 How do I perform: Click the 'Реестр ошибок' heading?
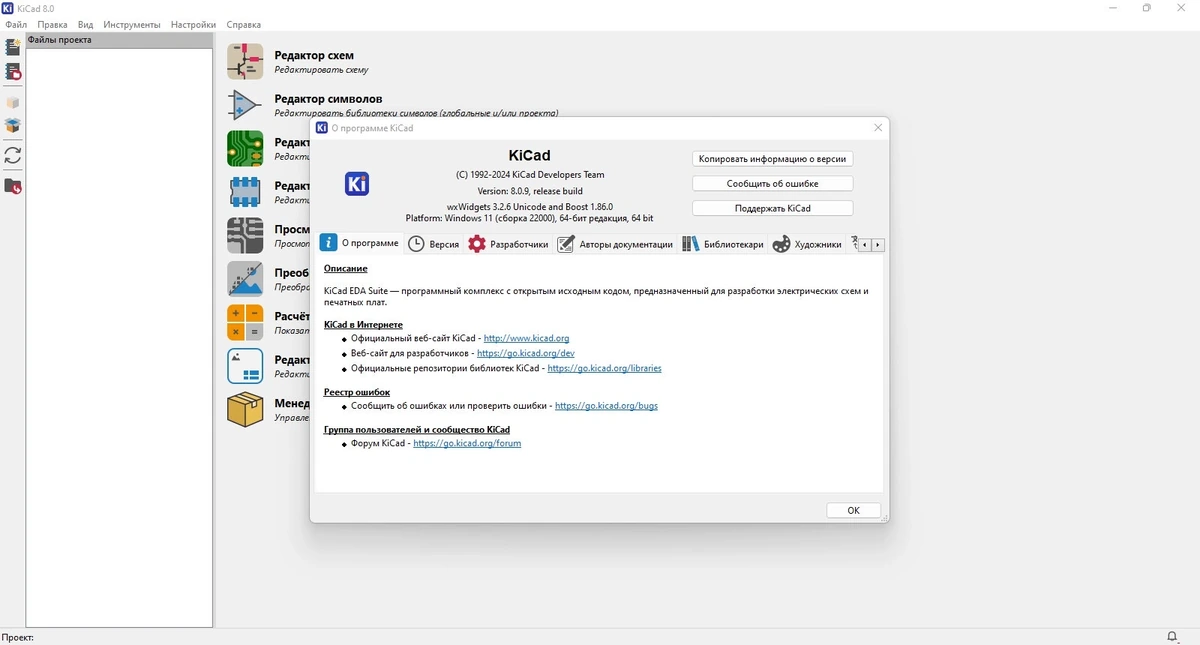pos(357,392)
